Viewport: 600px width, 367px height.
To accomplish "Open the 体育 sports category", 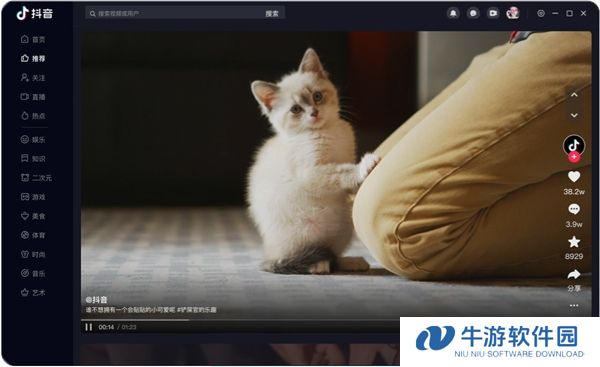I will pos(33,235).
